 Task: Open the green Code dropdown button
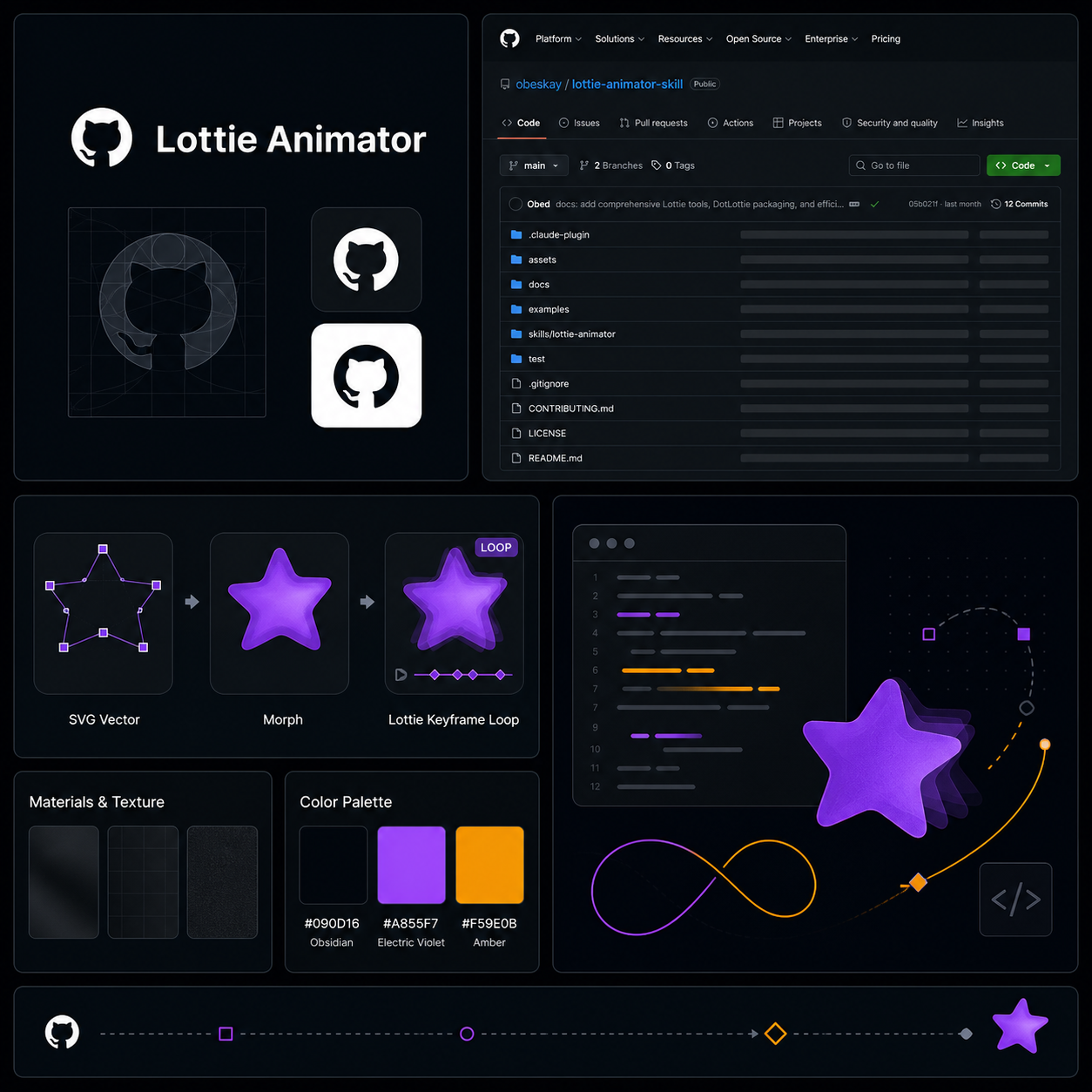click(x=1023, y=165)
